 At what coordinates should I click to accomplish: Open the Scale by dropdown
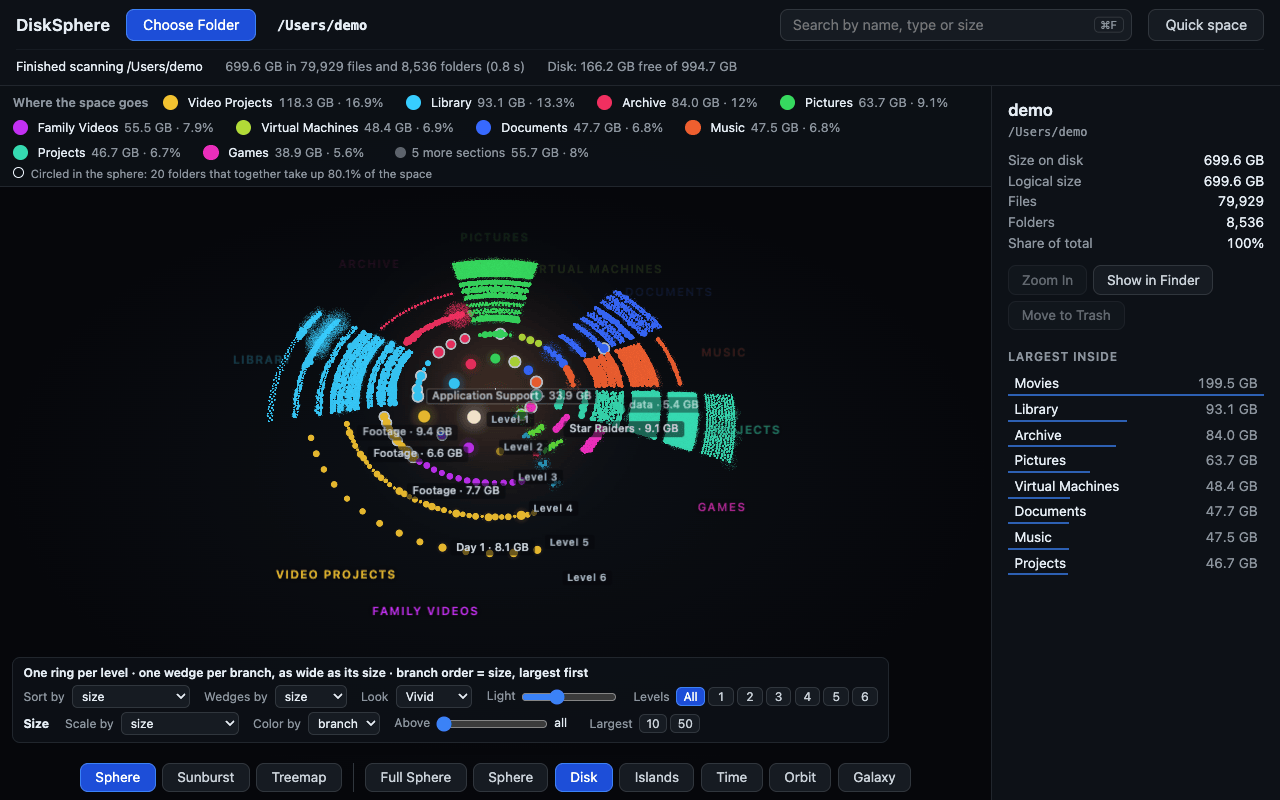pos(180,724)
